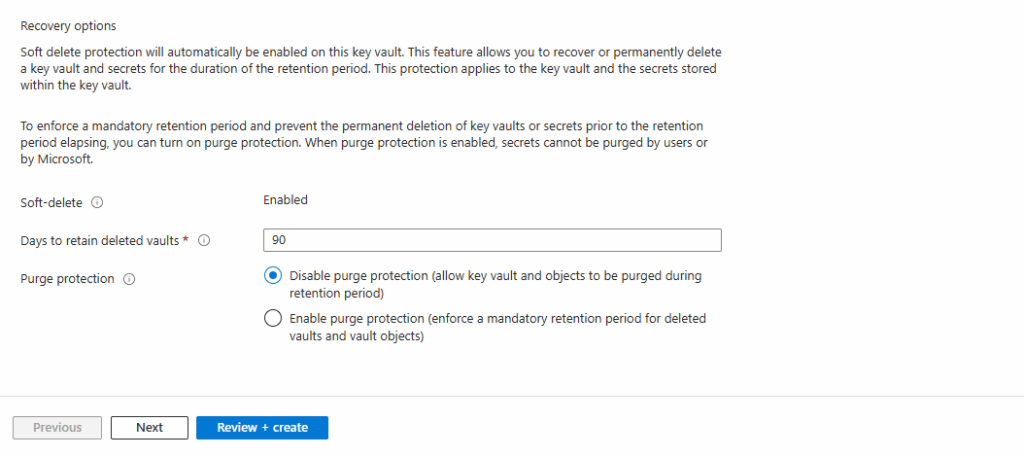The image size is (1024, 457).
Task: Click the Review + create button
Action: (263, 428)
